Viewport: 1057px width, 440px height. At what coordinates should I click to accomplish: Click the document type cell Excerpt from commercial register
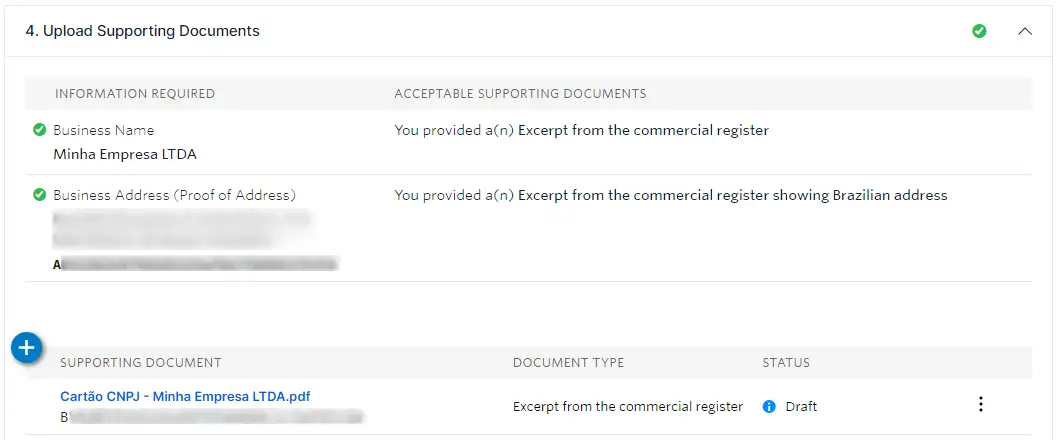(x=627, y=407)
